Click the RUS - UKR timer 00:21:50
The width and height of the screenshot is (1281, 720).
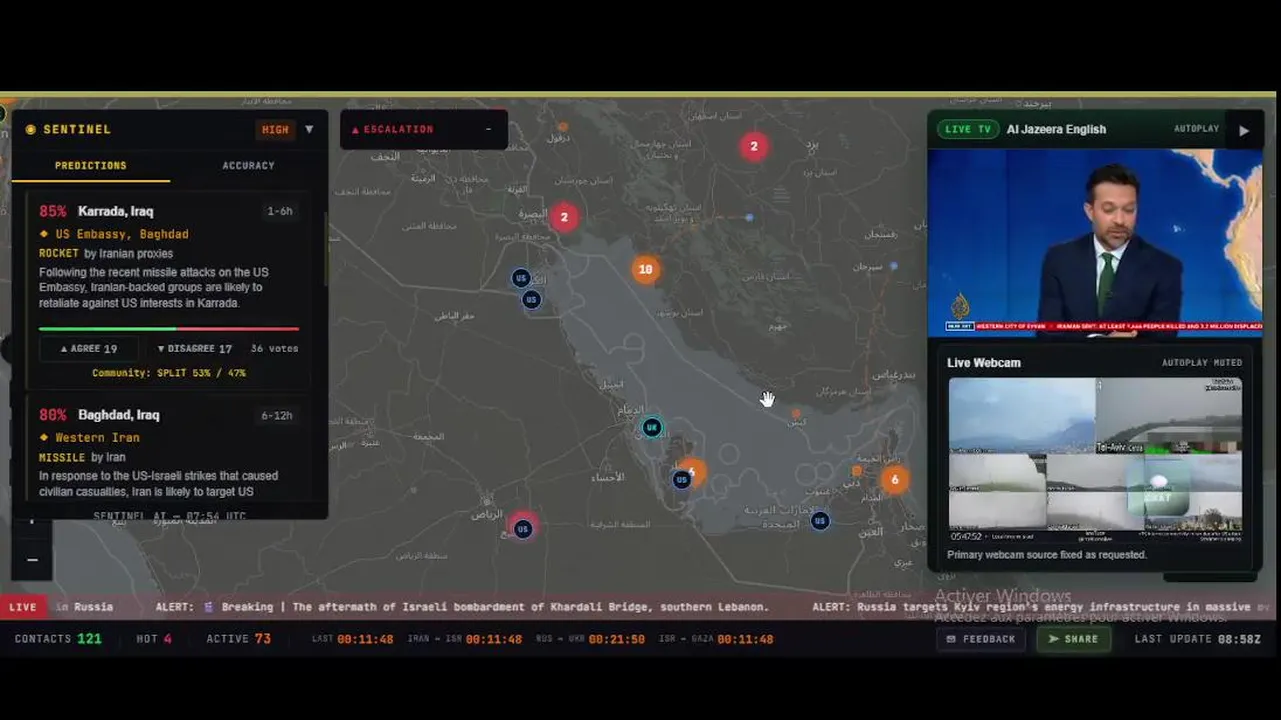click(x=591, y=639)
